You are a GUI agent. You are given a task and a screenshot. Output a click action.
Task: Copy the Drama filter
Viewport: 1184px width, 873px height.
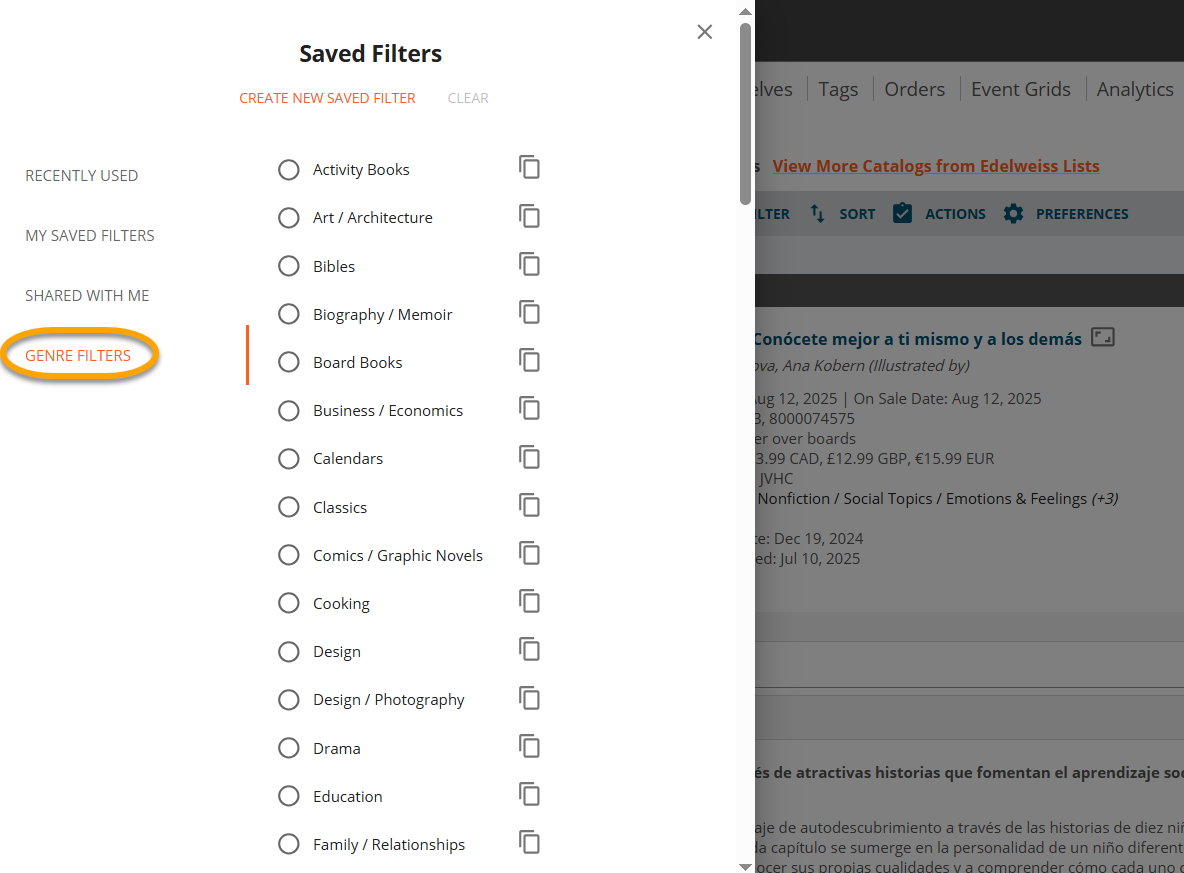coord(529,747)
